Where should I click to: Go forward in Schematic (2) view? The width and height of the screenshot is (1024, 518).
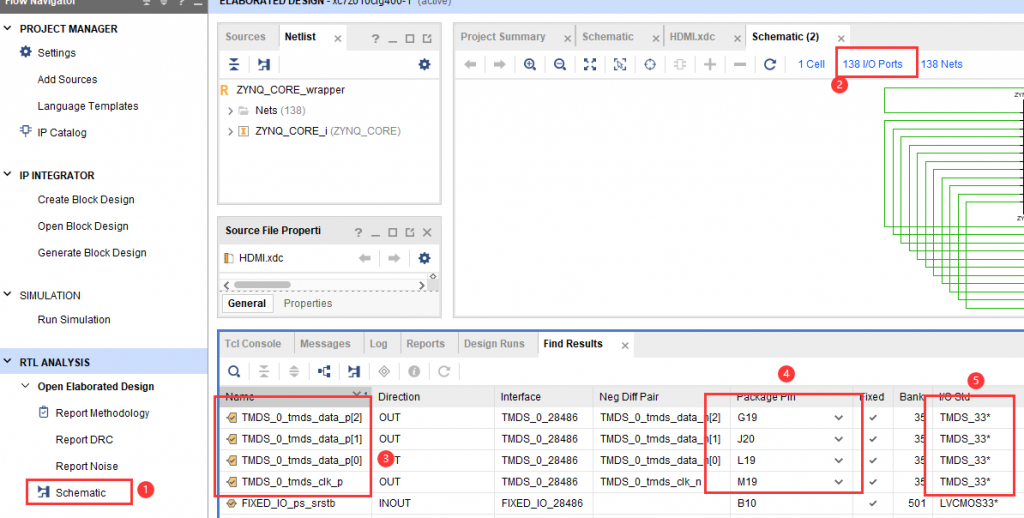(x=500, y=64)
